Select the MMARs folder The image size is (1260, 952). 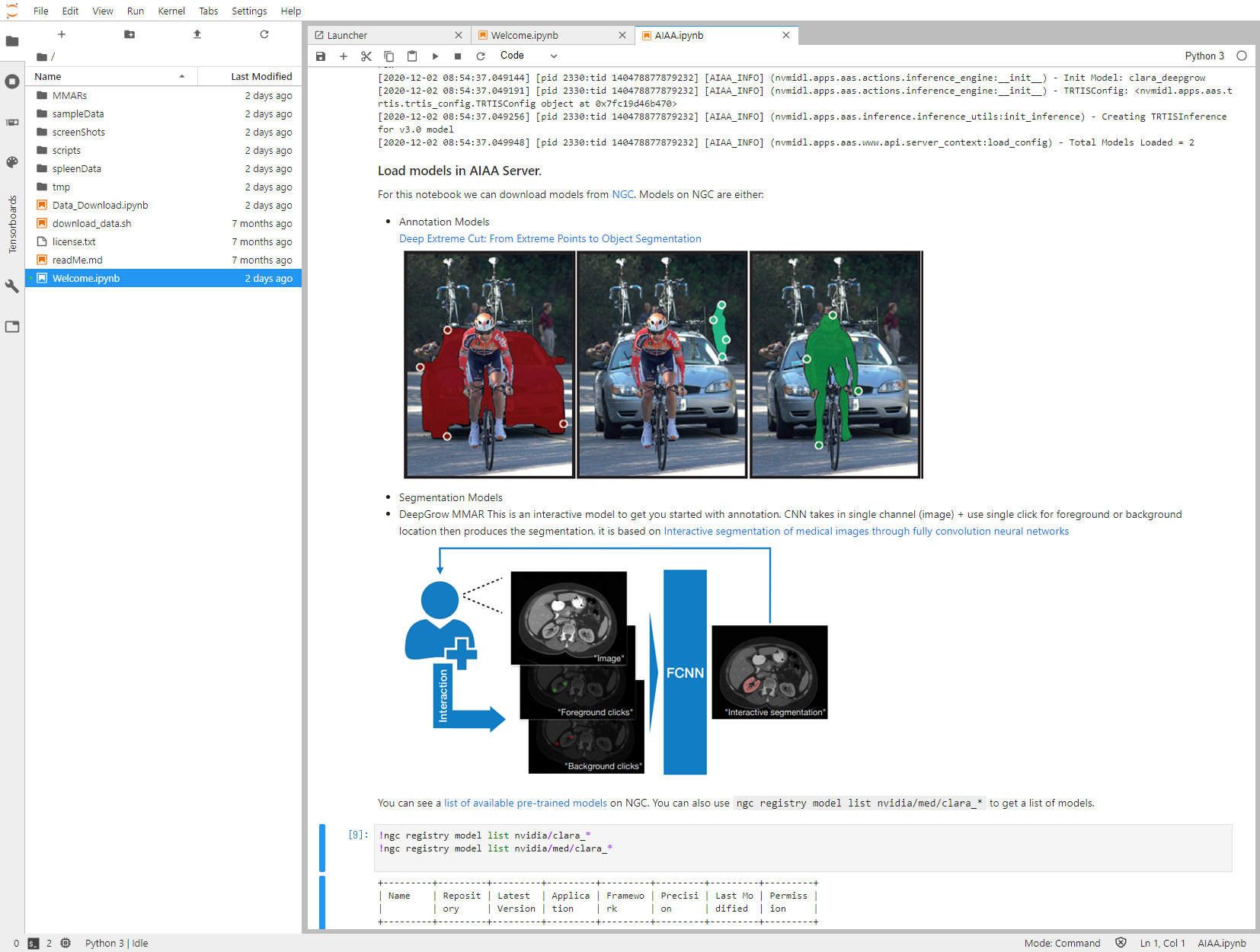tap(164, 95)
